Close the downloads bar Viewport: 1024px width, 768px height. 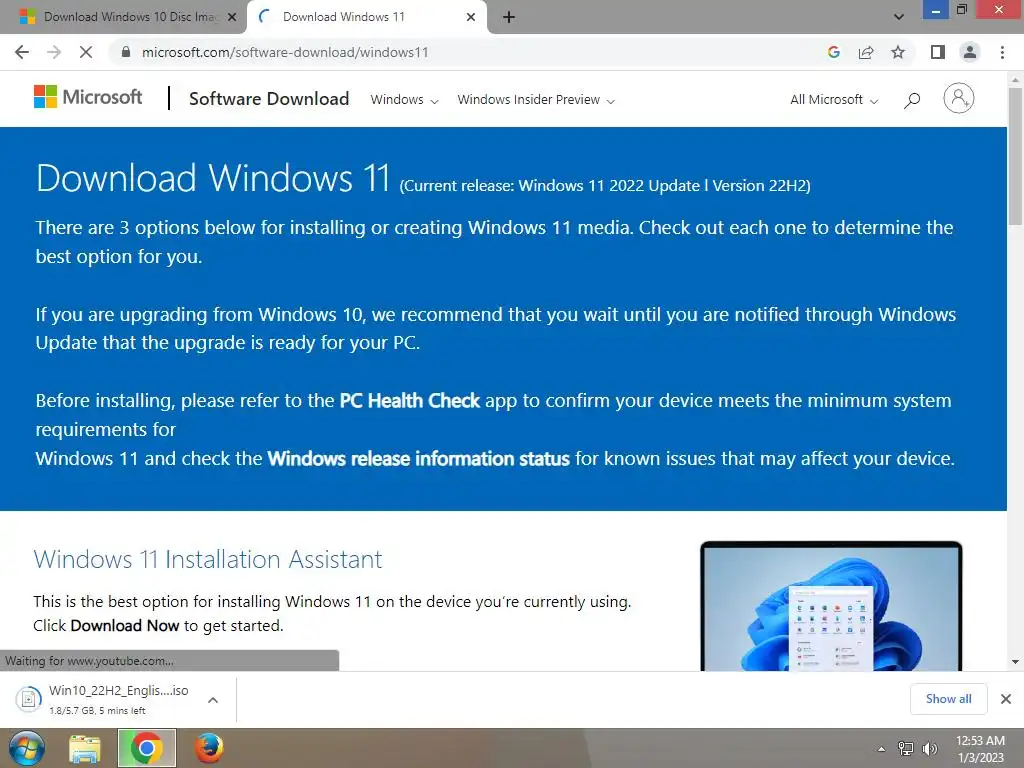[1006, 699]
